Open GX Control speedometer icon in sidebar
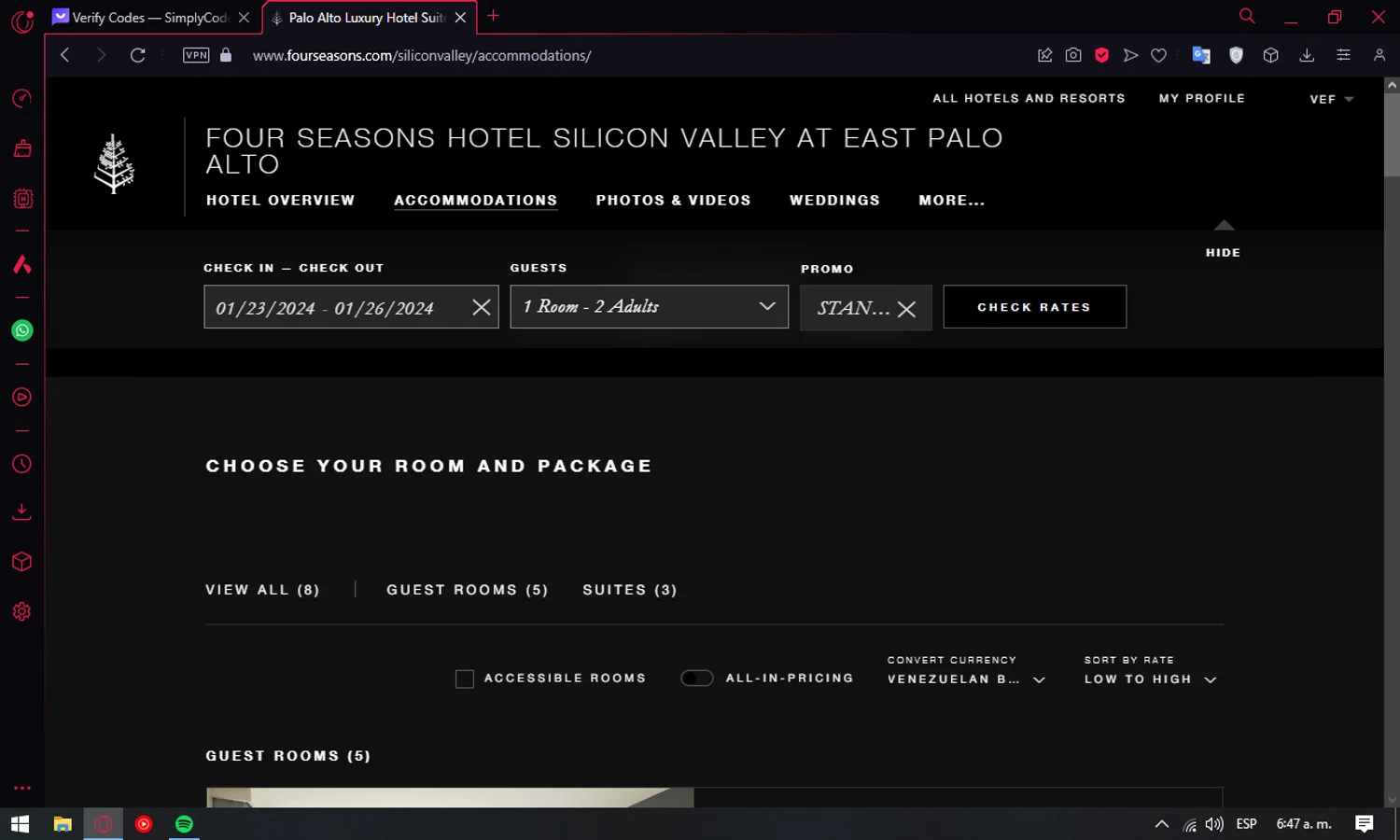Screen dimensions: 1400x840 point(22,99)
